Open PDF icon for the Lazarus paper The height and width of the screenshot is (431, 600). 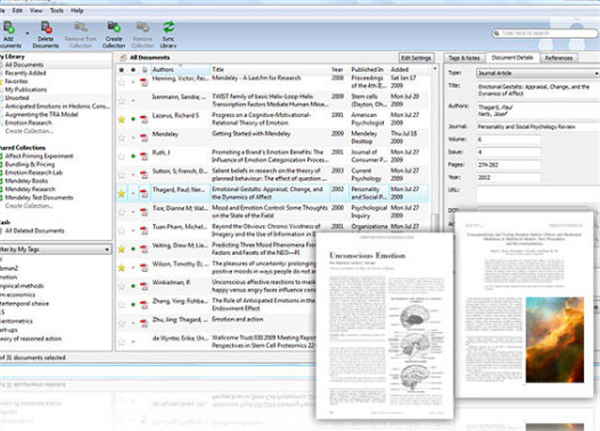coord(144,118)
